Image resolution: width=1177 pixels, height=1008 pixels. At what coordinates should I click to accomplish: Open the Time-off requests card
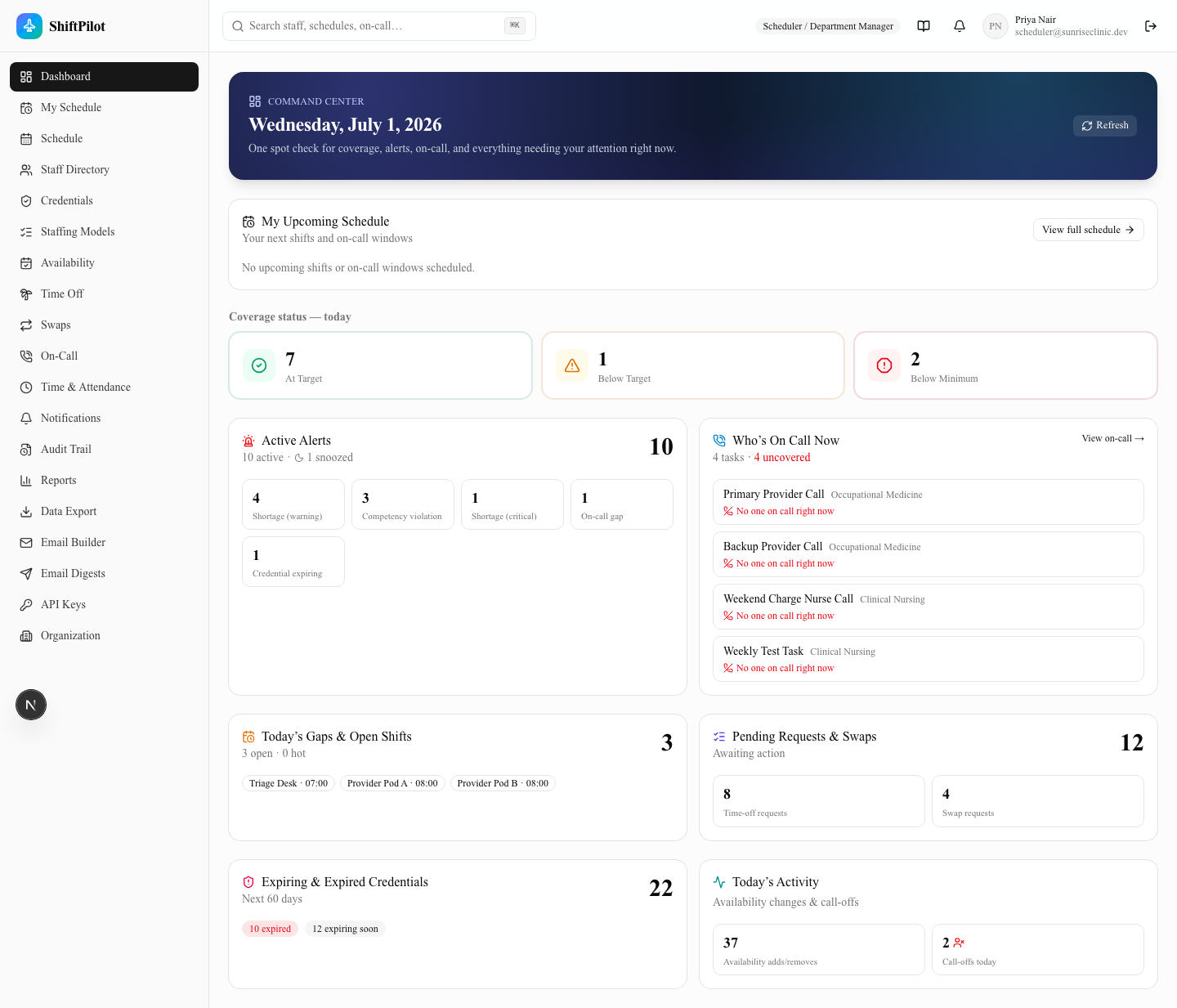tap(819, 801)
